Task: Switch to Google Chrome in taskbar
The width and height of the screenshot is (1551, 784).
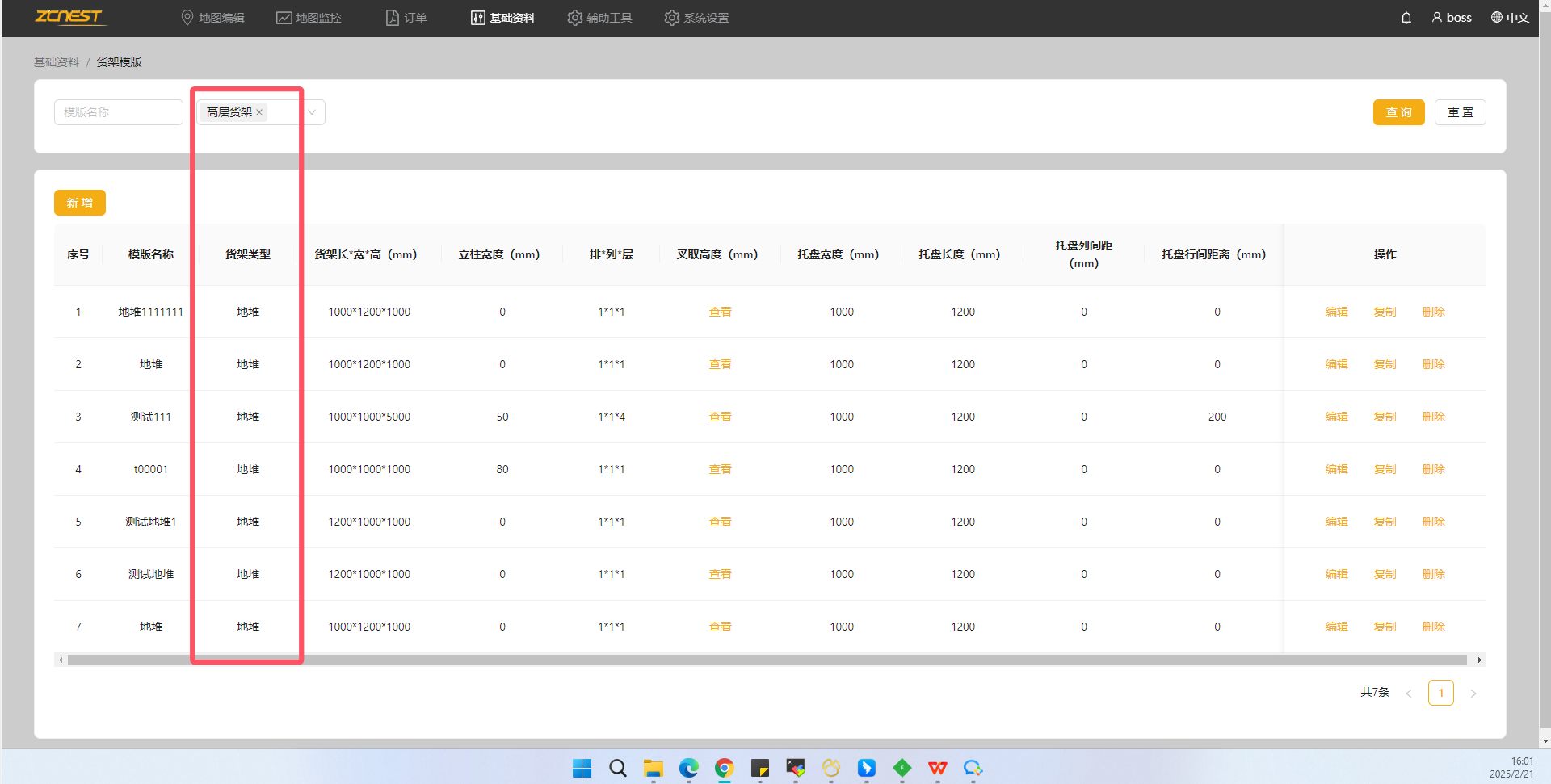Action: pos(725,768)
